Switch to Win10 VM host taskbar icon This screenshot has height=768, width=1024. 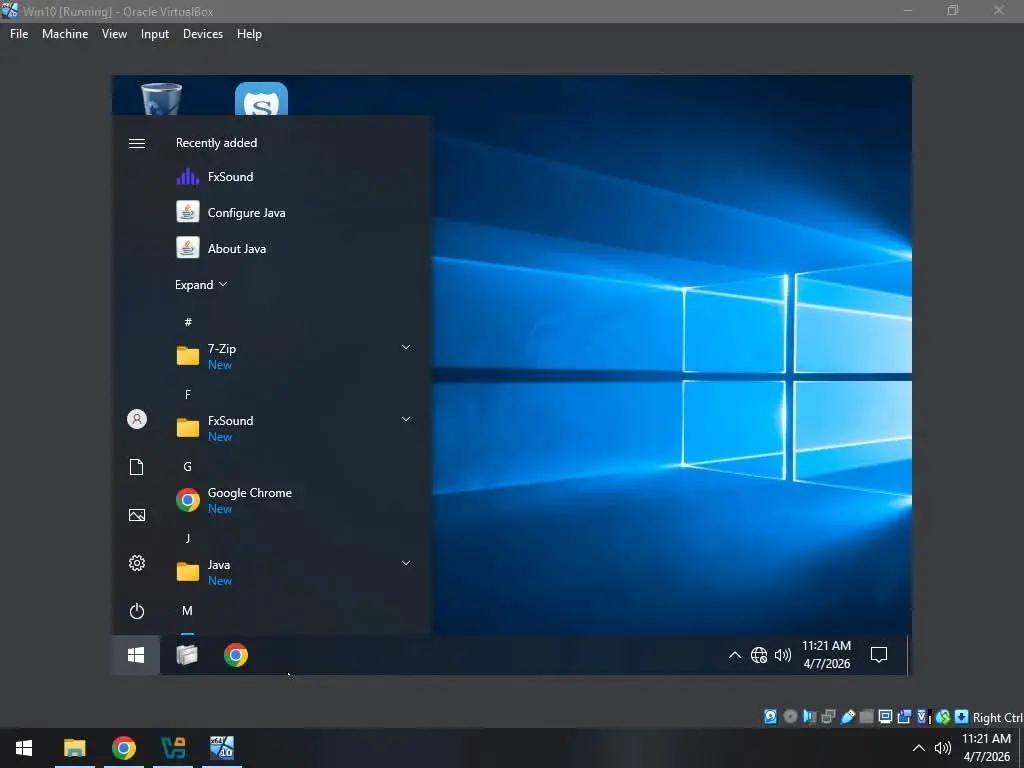click(x=222, y=748)
